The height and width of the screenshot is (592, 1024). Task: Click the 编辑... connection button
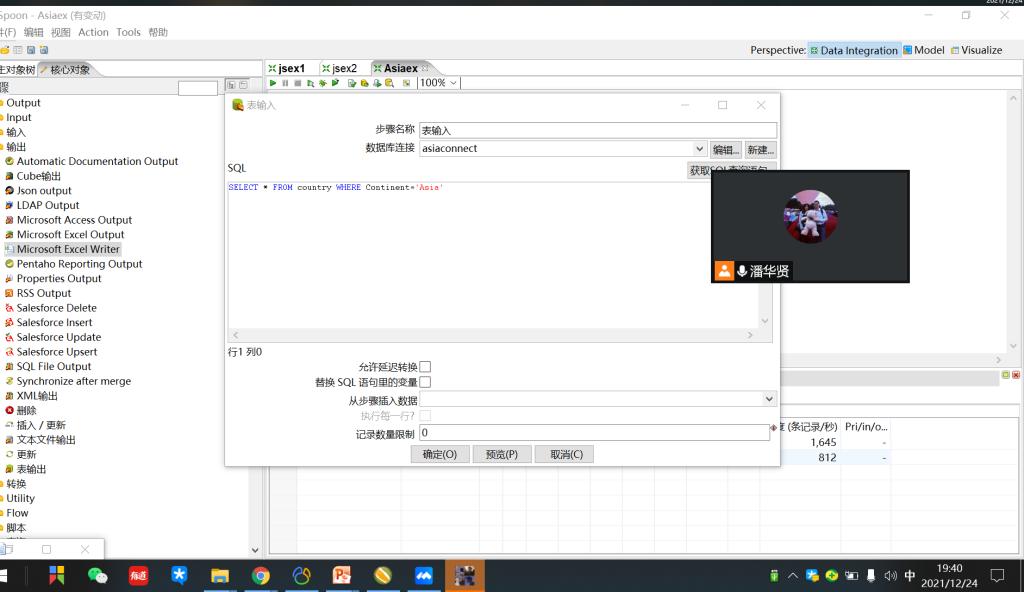tap(726, 150)
